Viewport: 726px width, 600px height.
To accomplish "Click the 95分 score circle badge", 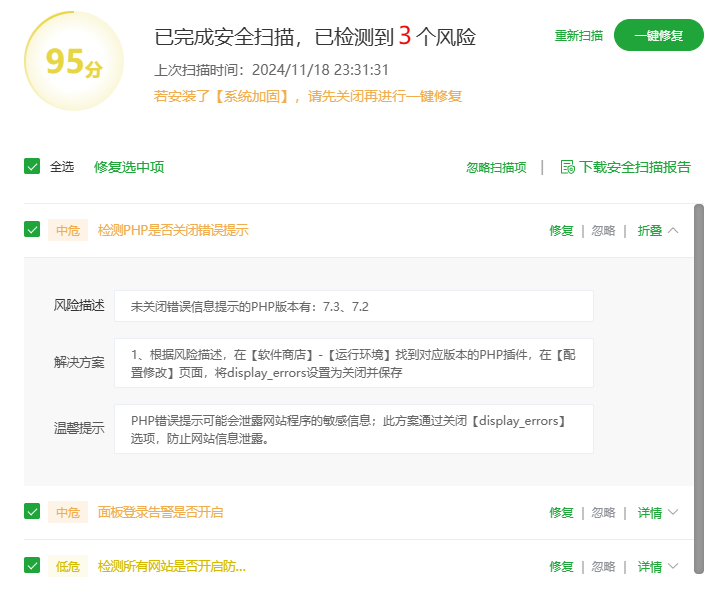I will coord(74,62).
